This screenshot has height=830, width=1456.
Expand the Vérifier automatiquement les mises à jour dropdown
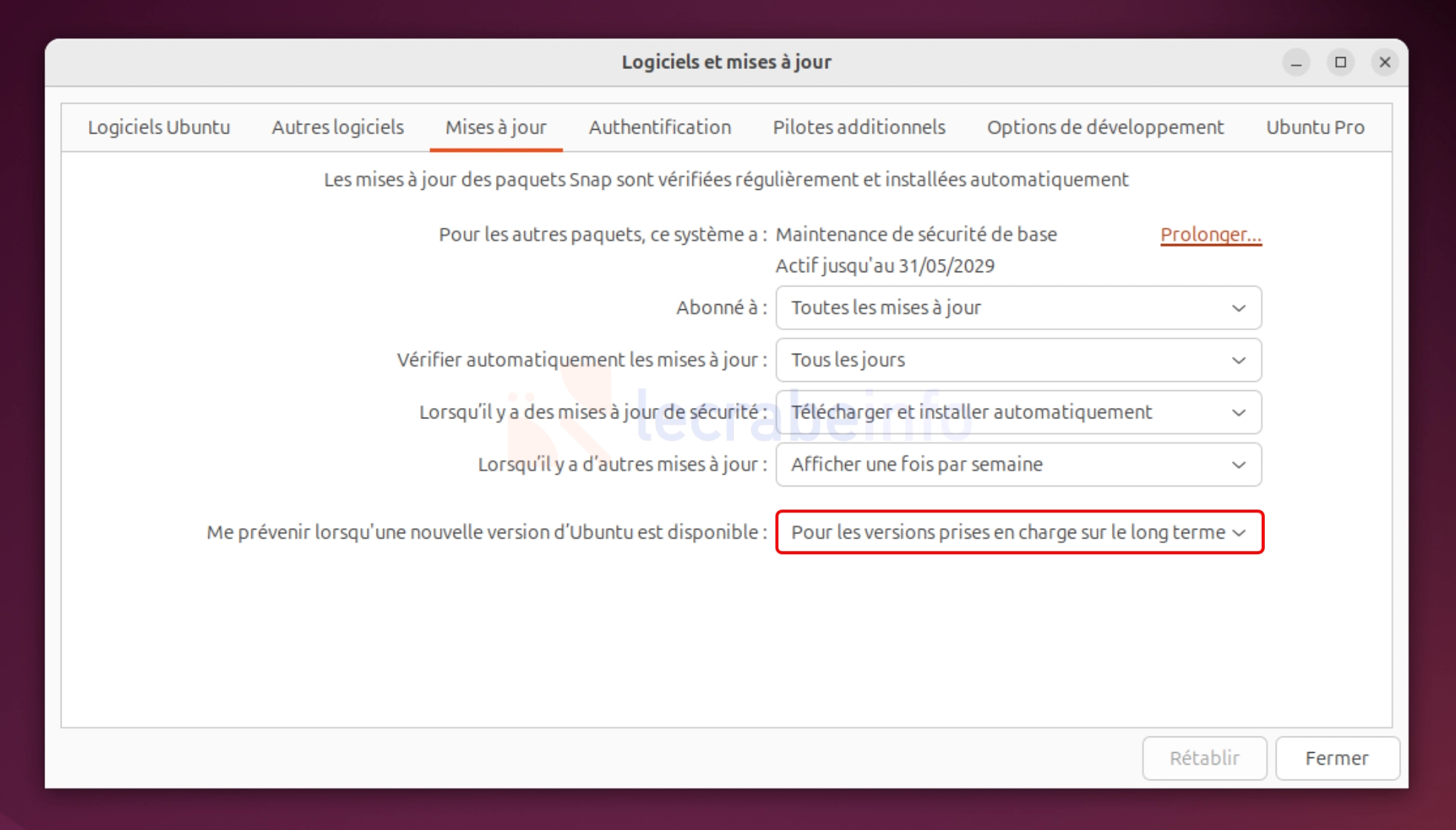coord(1019,360)
